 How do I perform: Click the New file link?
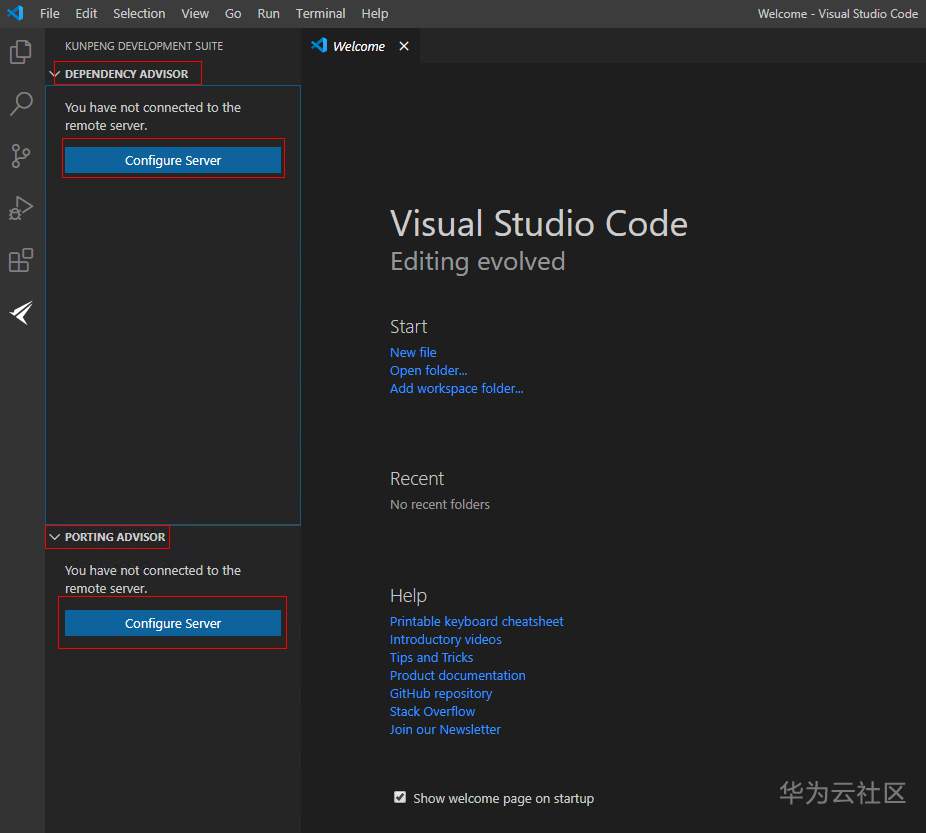click(x=413, y=352)
